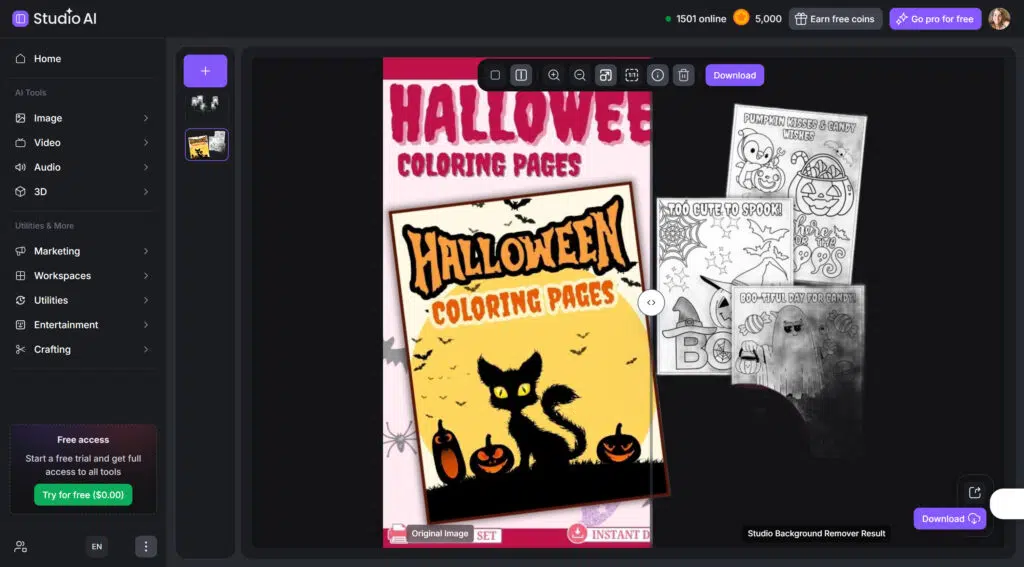Click the 1501 online status text
This screenshot has width=1024, height=567.
pos(701,19)
